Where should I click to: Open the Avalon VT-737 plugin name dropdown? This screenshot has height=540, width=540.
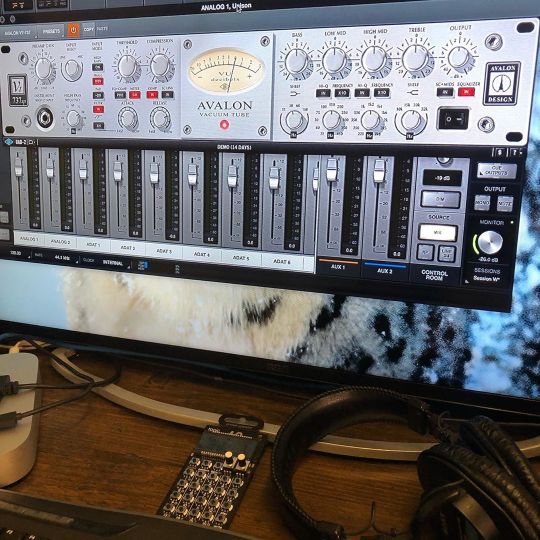point(17,33)
